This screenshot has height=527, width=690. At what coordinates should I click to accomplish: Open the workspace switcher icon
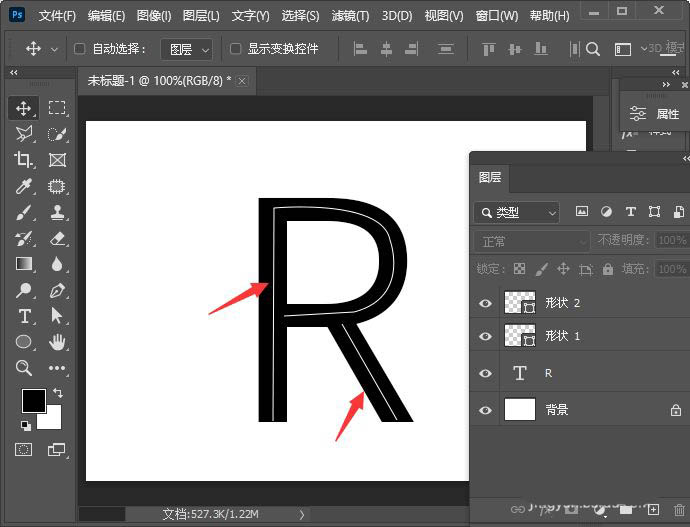click(x=623, y=49)
